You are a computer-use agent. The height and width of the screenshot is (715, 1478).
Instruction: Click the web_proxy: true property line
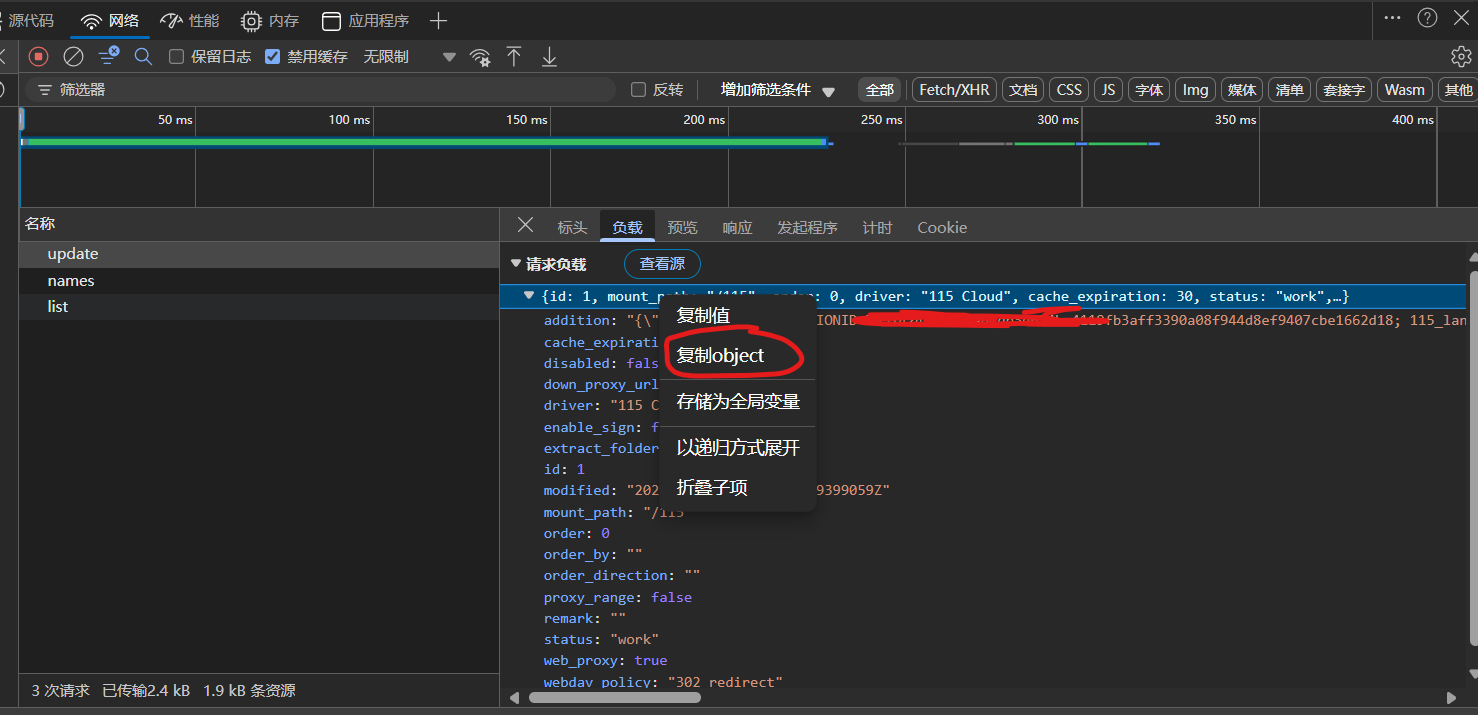(605, 660)
